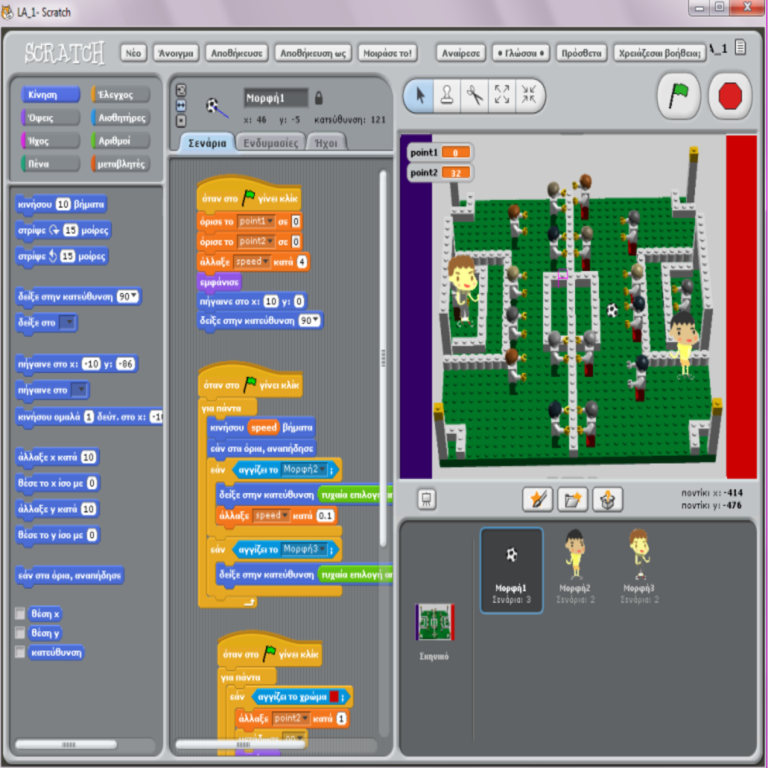Open Μορφή2 dropdown in αγγίζει το block
The image size is (768, 768).
pos(322,469)
